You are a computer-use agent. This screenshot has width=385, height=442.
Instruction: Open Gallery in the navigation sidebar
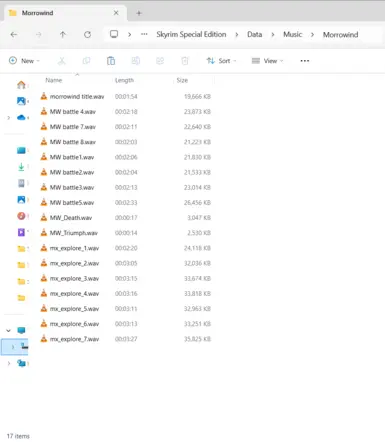21,101
